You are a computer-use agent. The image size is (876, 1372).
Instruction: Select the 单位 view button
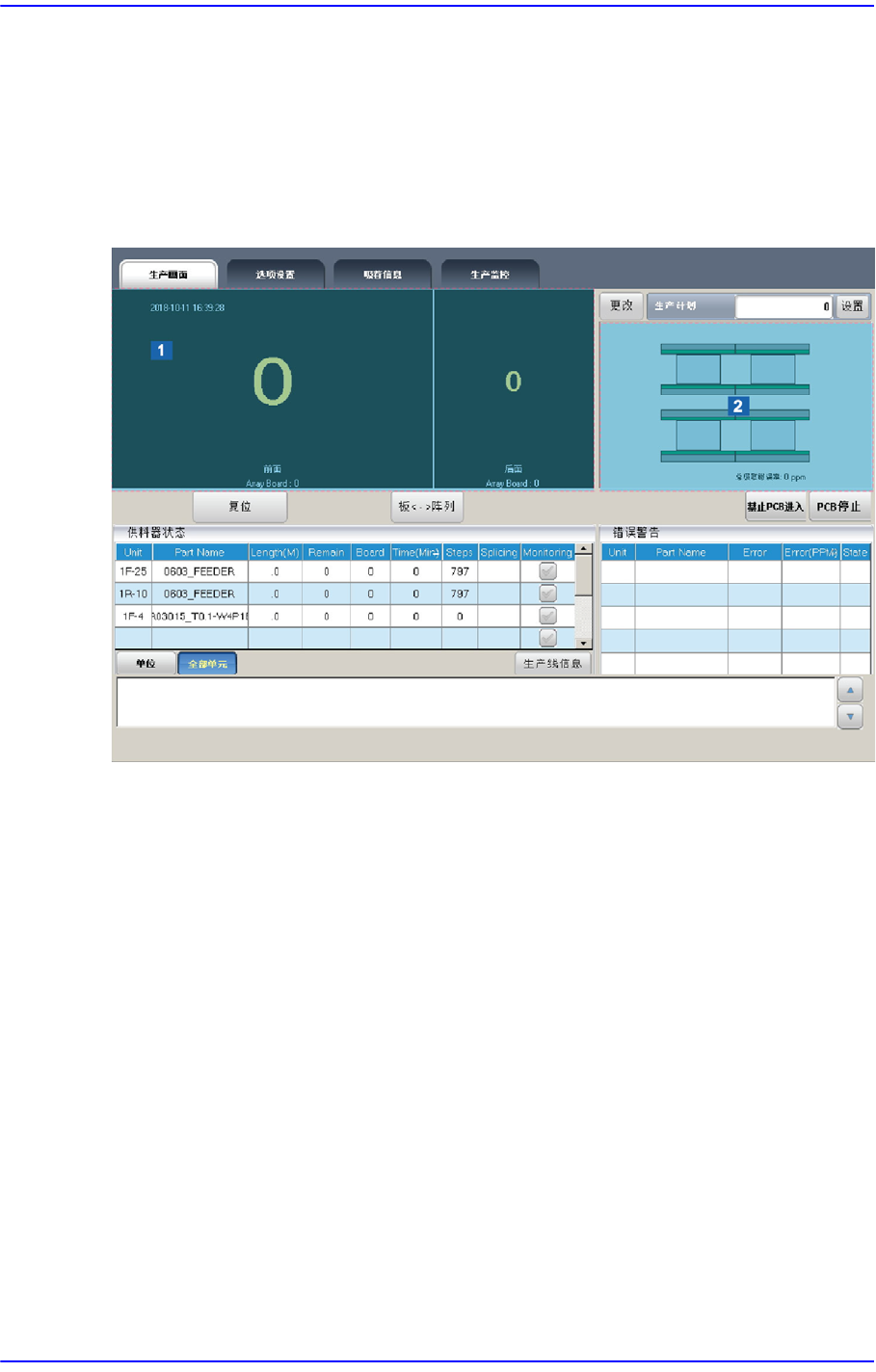coord(146,664)
